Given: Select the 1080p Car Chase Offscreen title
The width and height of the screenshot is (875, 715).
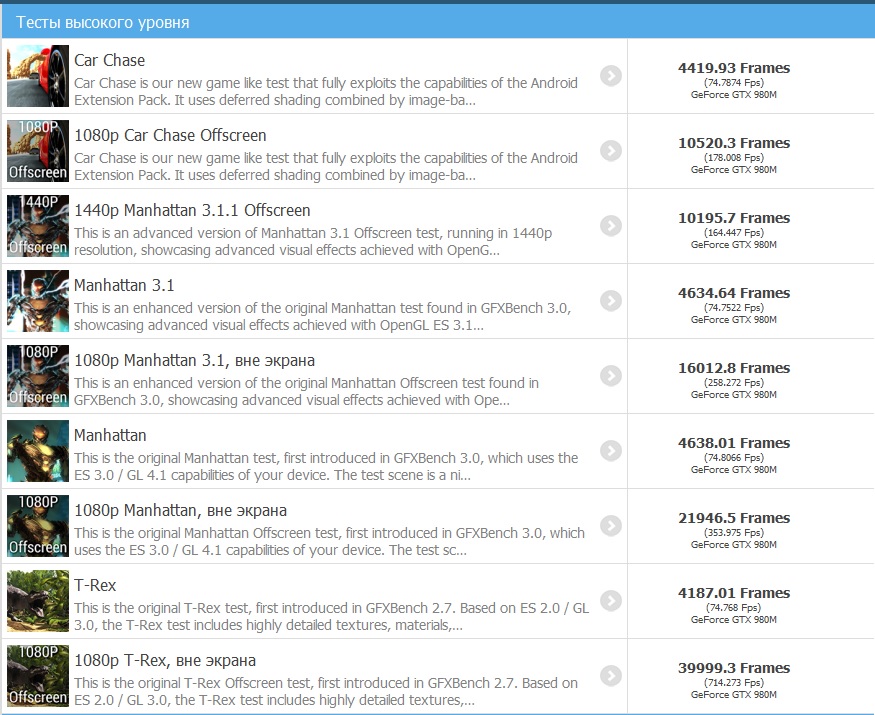Looking at the screenshot, I should pos(170,135).
